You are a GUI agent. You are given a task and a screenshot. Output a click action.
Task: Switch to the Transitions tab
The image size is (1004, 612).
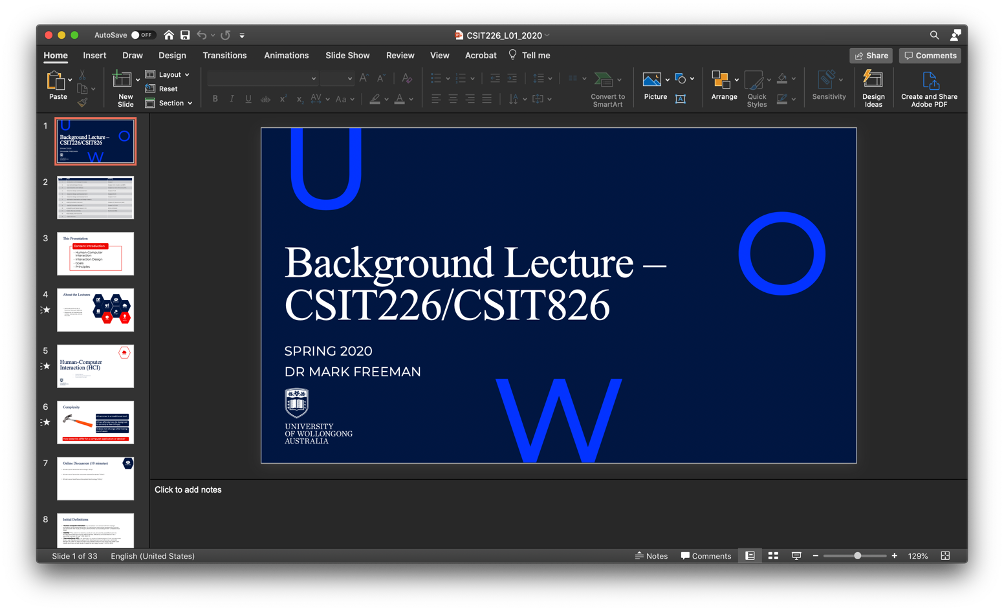pyautogui.click(x=224, y=55)
